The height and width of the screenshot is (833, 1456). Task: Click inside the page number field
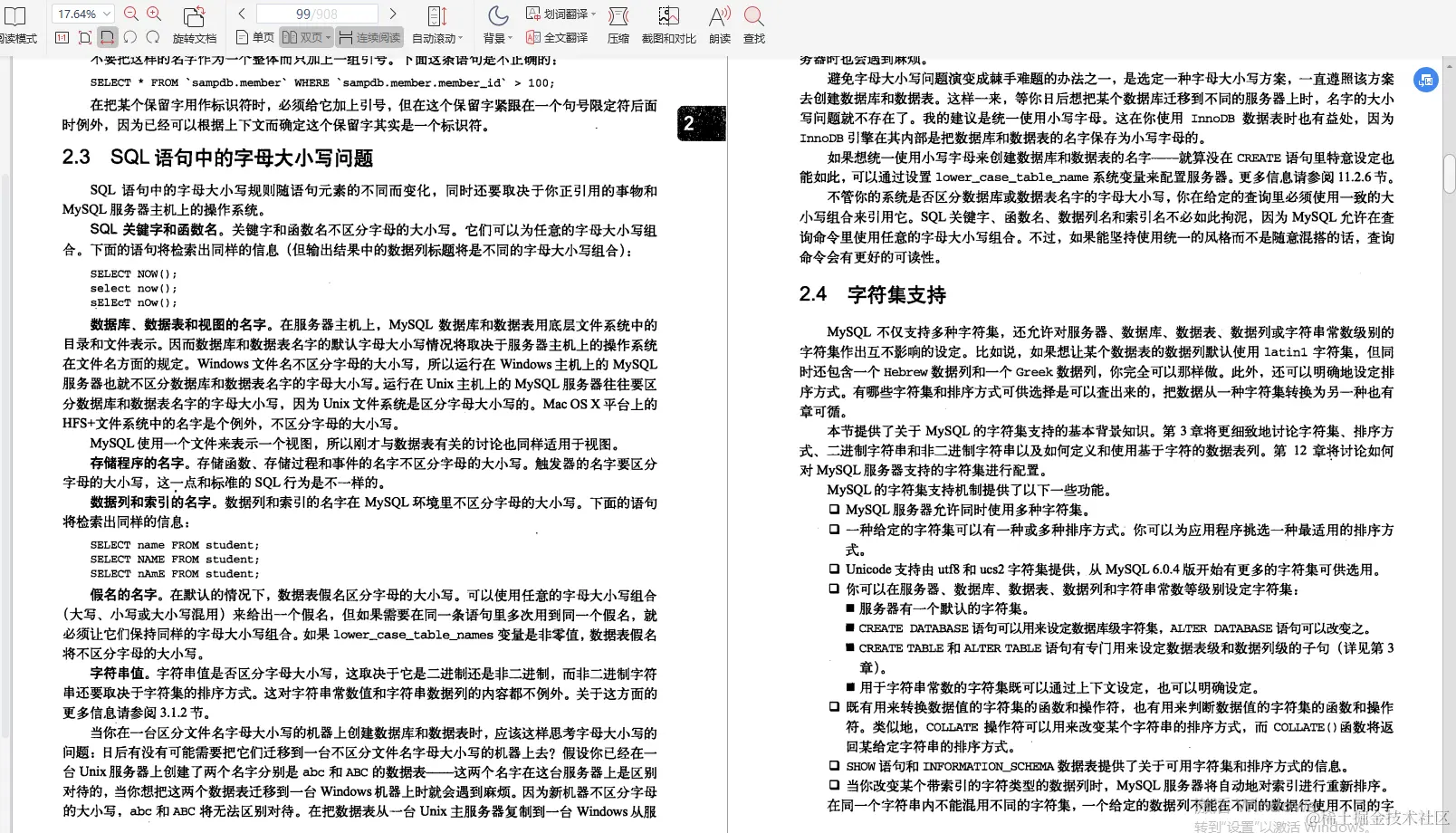(x=317, y=14)
